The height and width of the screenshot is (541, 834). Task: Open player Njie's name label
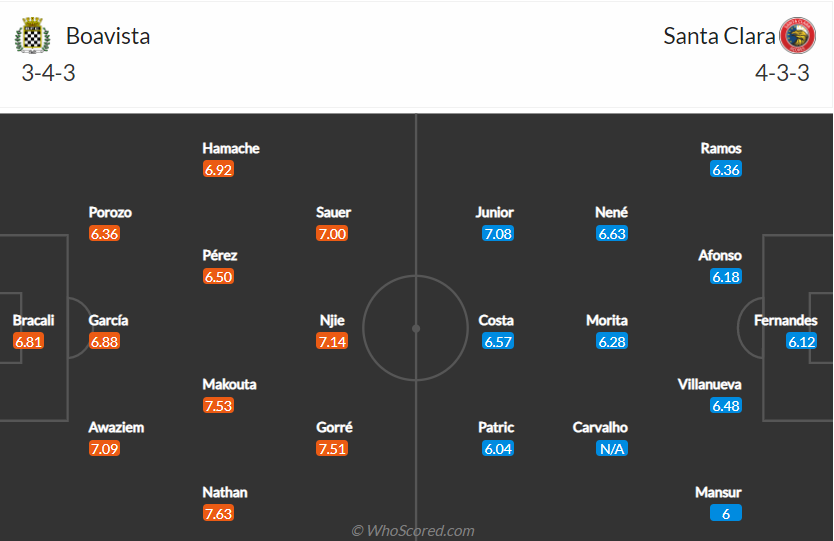(x=332, y=321)
